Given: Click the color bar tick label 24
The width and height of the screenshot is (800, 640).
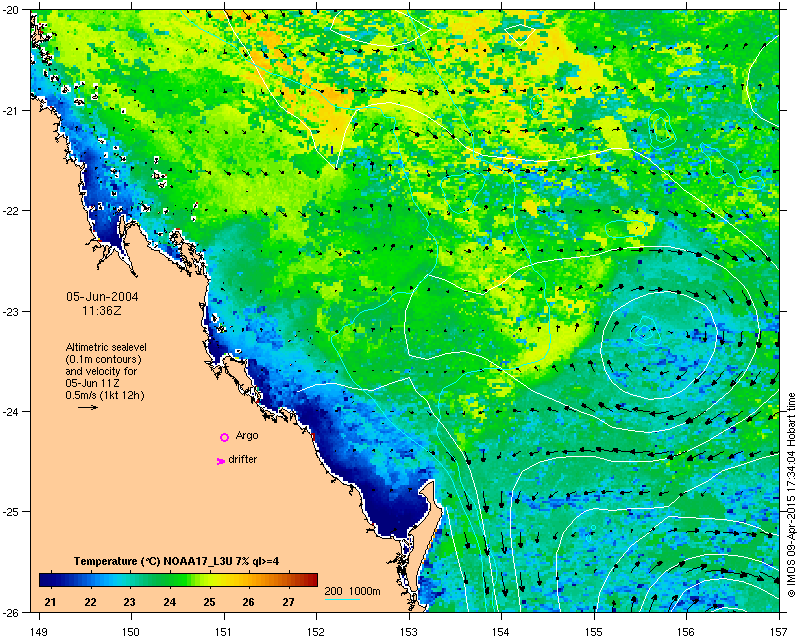Looking at the screenshot, I should pyautogui.click(x=169, y=602).
